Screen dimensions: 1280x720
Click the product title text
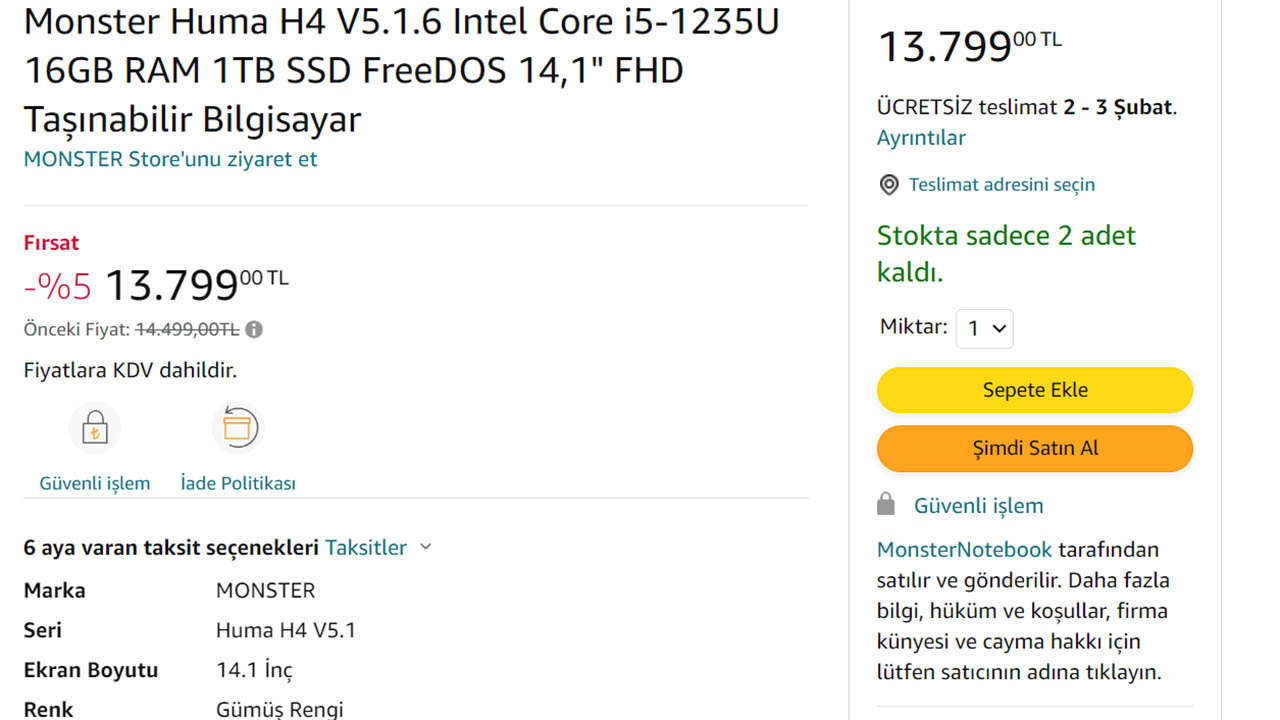click(x=400, y=70)
